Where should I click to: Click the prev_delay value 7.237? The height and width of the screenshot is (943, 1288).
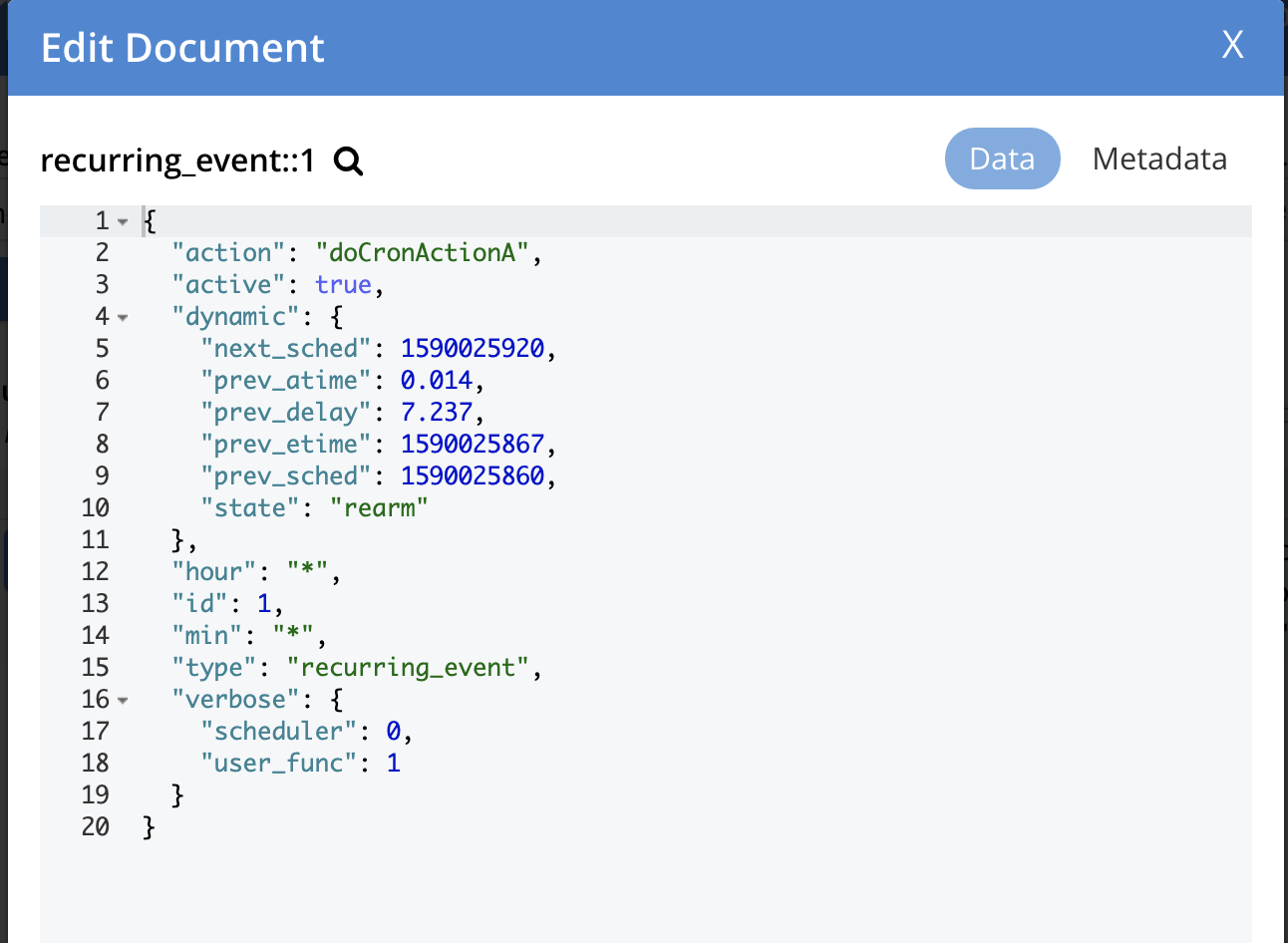point(436,413)
